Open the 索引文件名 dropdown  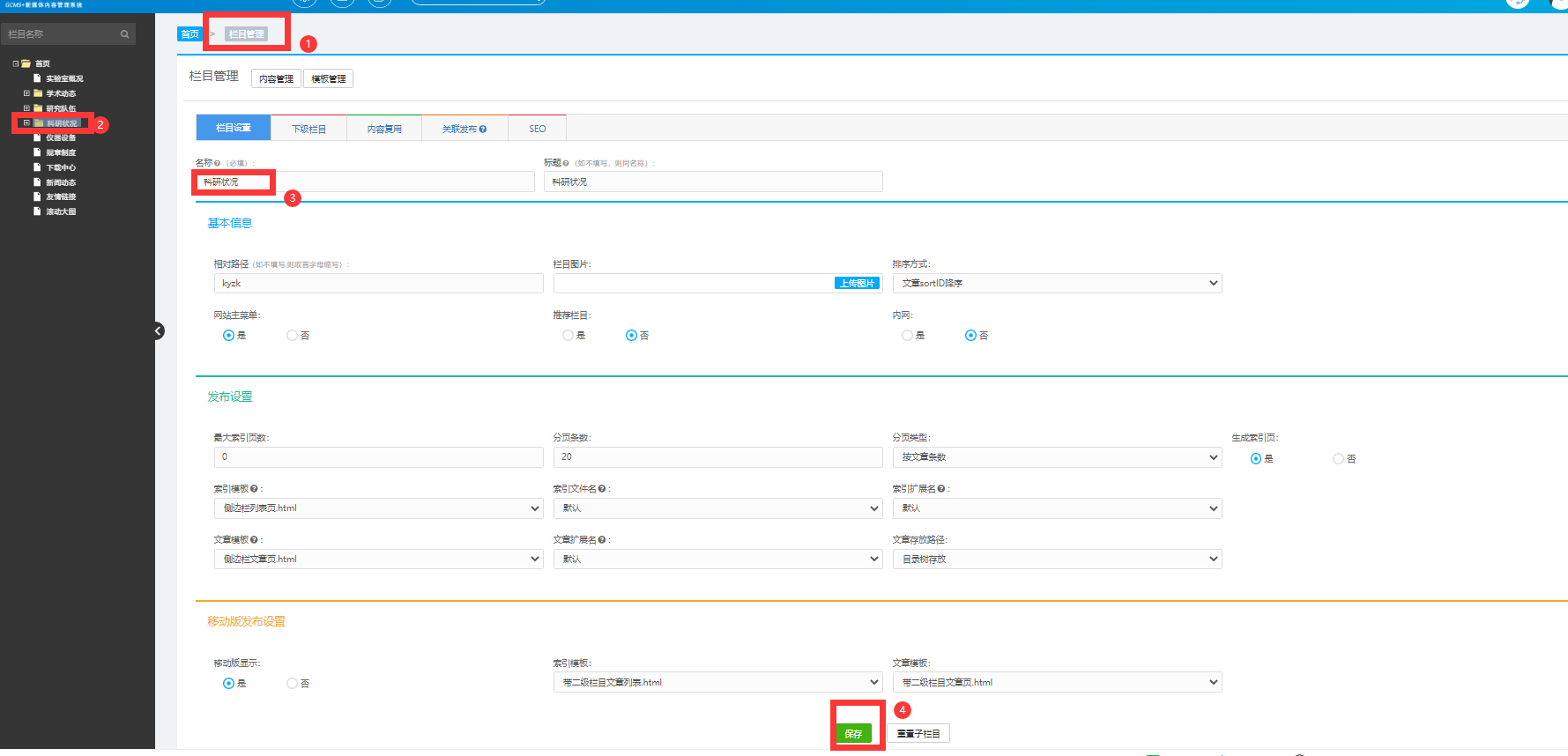tap(717, 508)
